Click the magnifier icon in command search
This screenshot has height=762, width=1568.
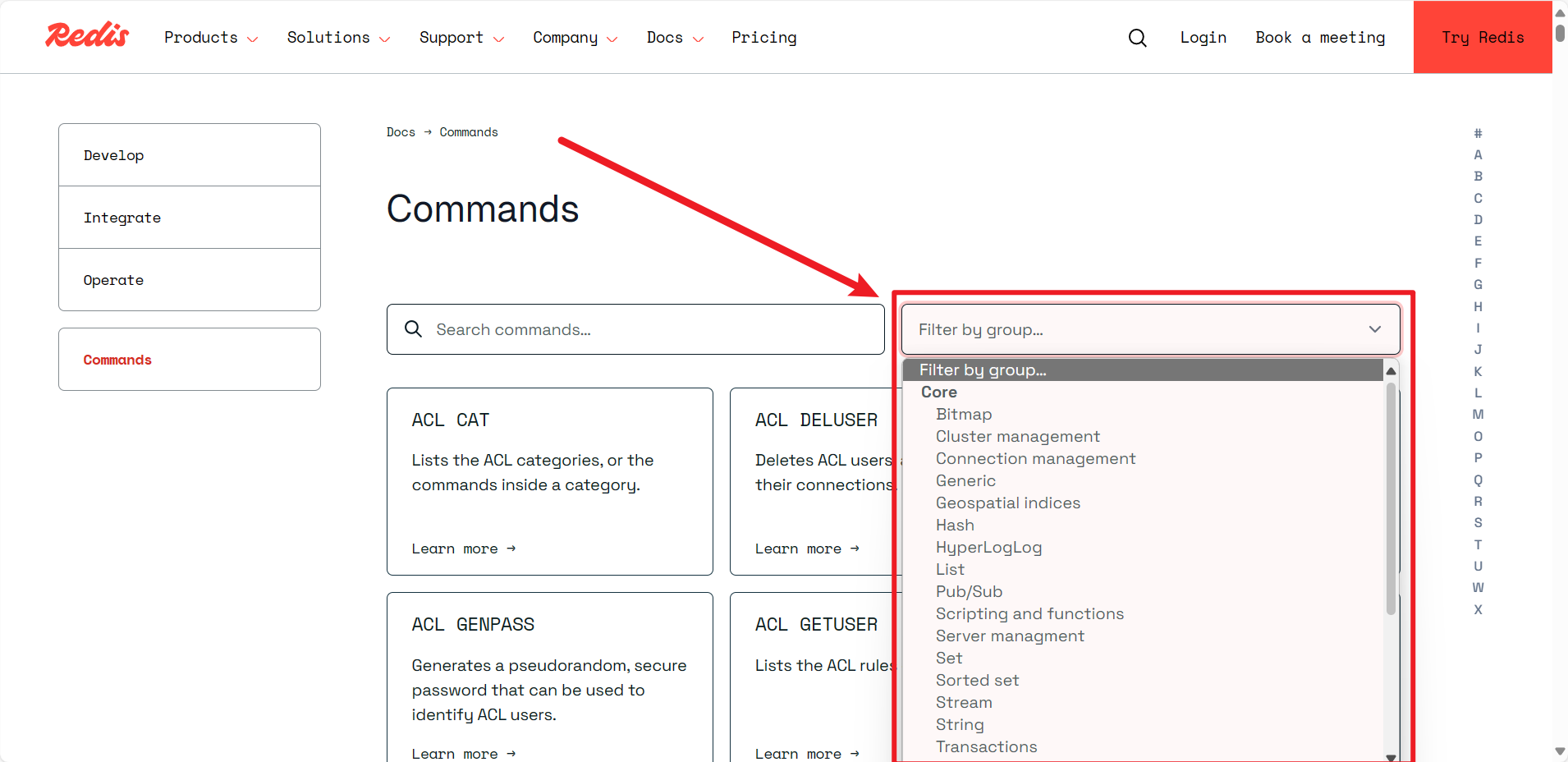413,329
